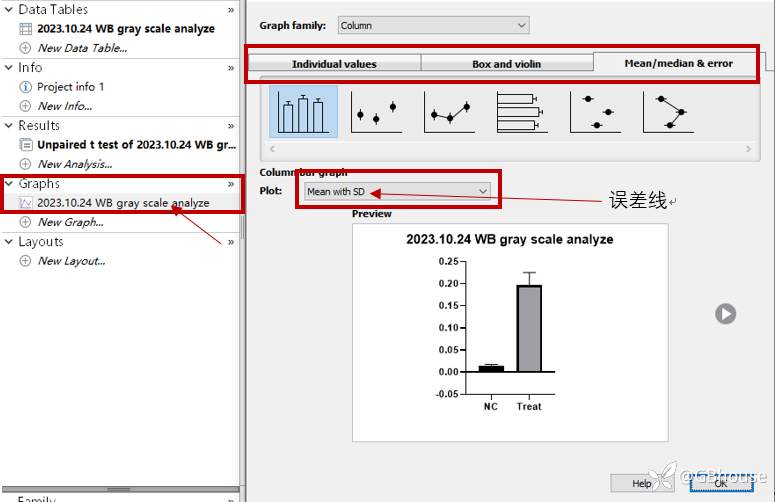Choose the horizontal points with error bars icon
The height and width of the screenshot is (502, 776).
(595, 111)
